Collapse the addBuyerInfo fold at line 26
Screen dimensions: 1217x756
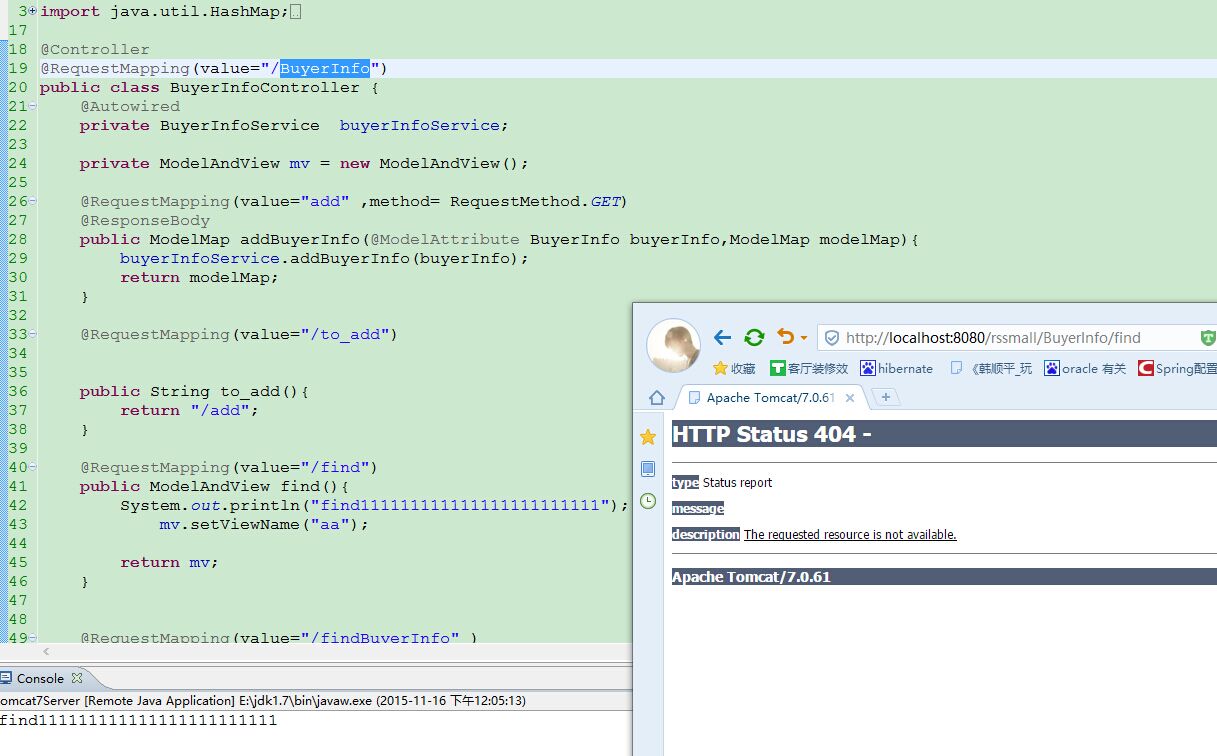[x=33, y=201]
